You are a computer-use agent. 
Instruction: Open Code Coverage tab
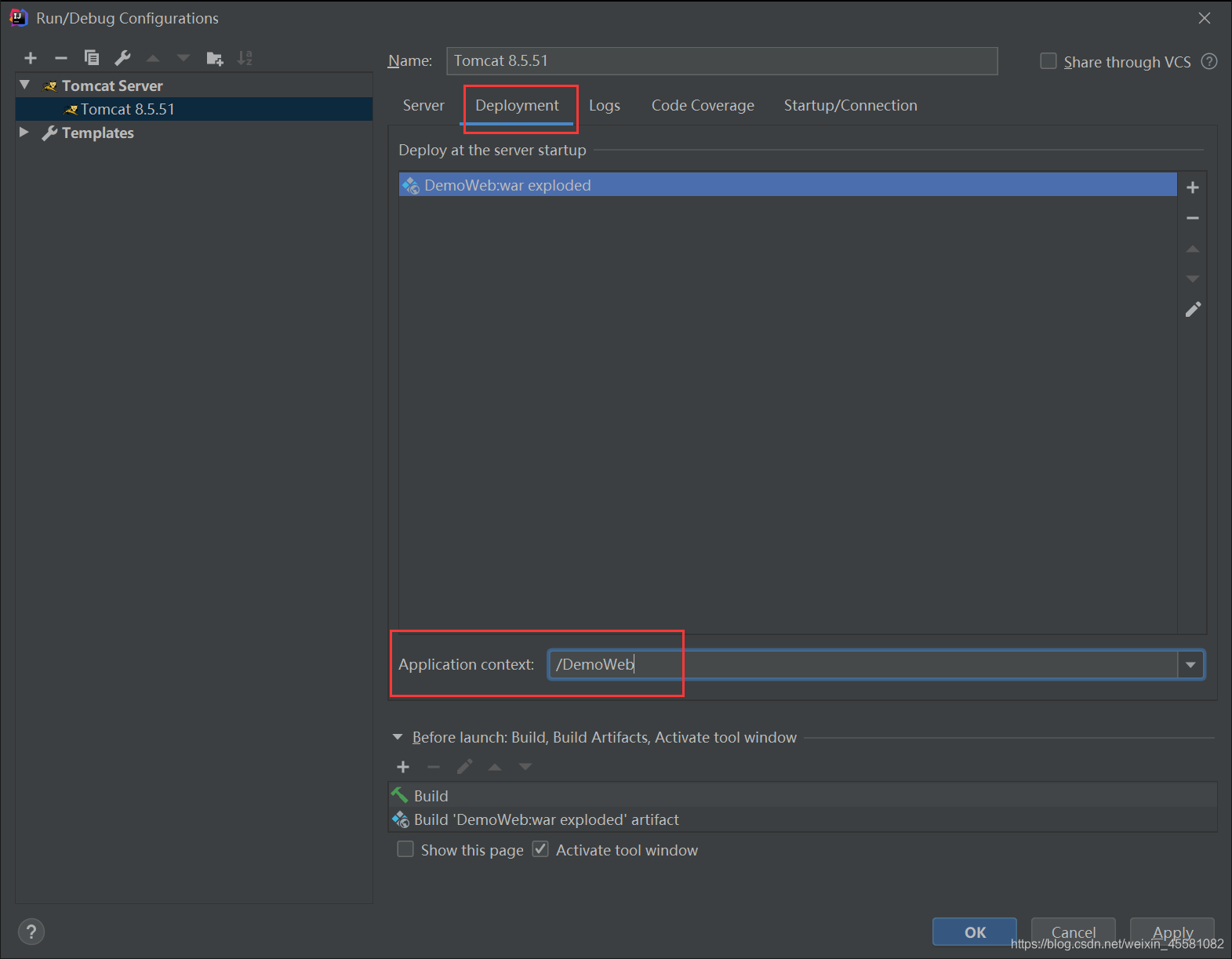(703, 105)
